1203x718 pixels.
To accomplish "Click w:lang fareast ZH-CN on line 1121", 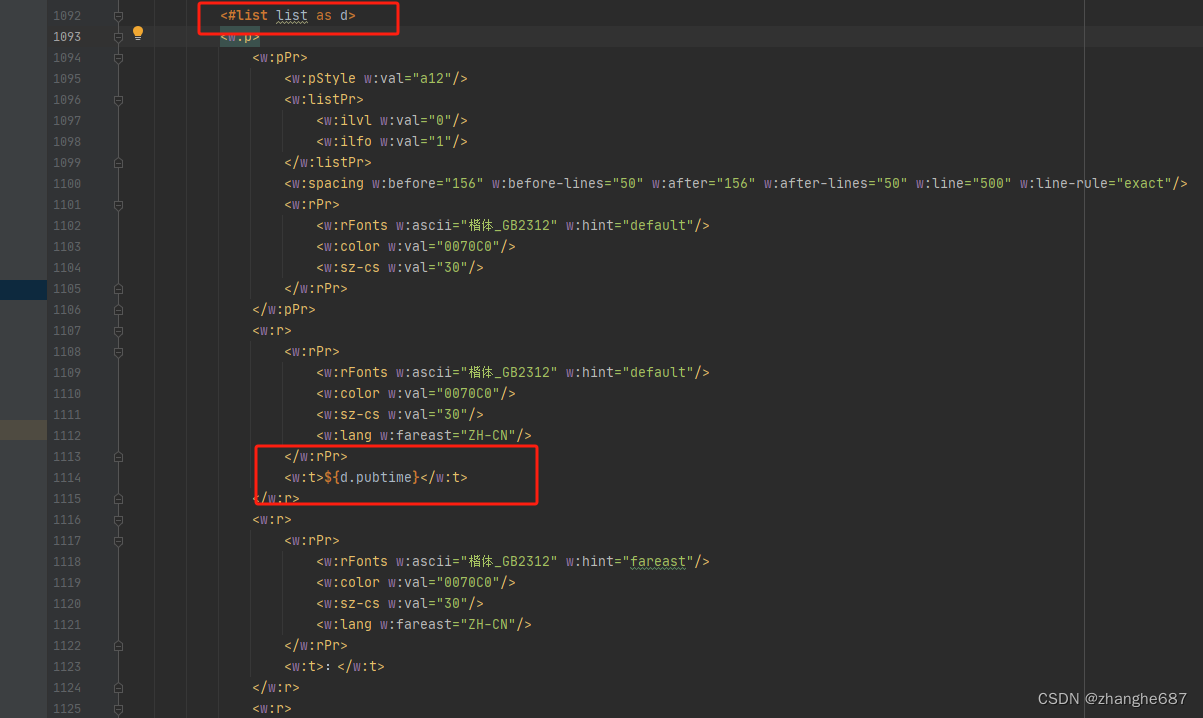I will tap(424, 625).
